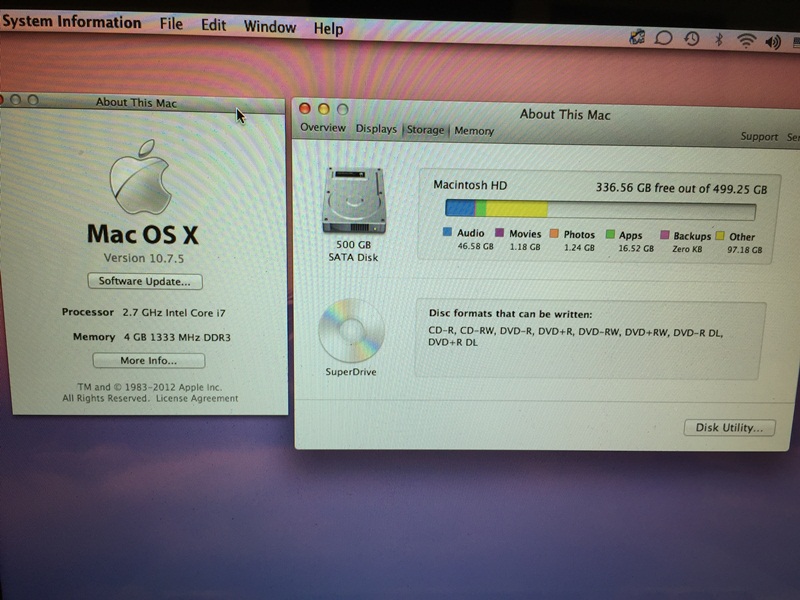Zoom the small About This Mac window
The width and height of the screenshot is (800, 600).
[x=33, y=100]
